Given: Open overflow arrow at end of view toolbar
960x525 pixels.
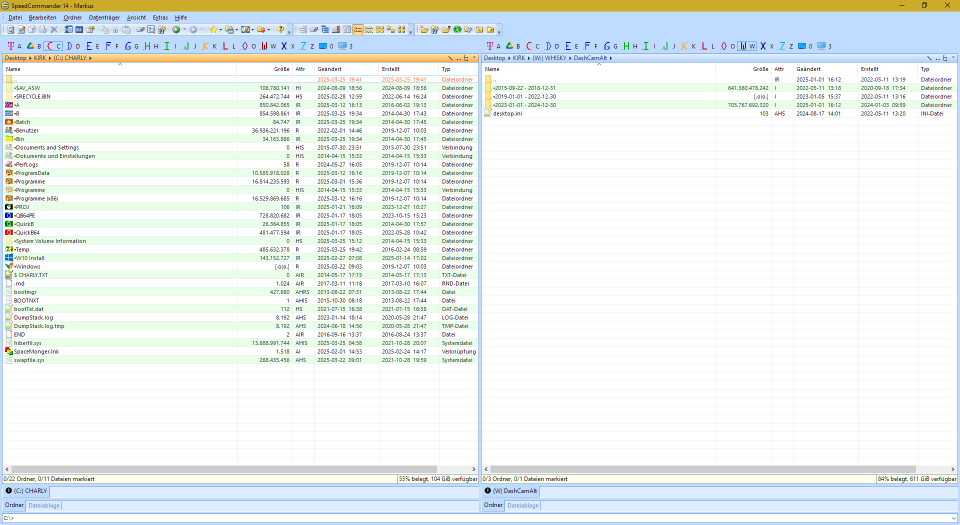Looking at the screenshot, I should [x=410, y=31].
